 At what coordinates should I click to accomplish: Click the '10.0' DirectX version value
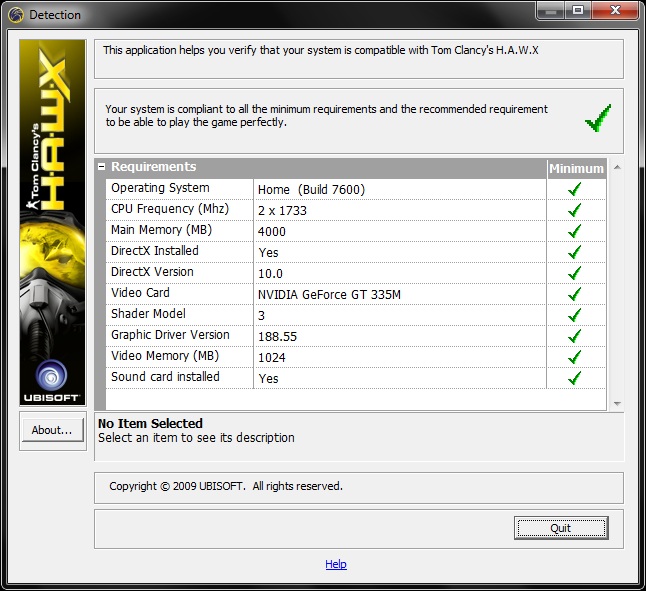[270, 274]
